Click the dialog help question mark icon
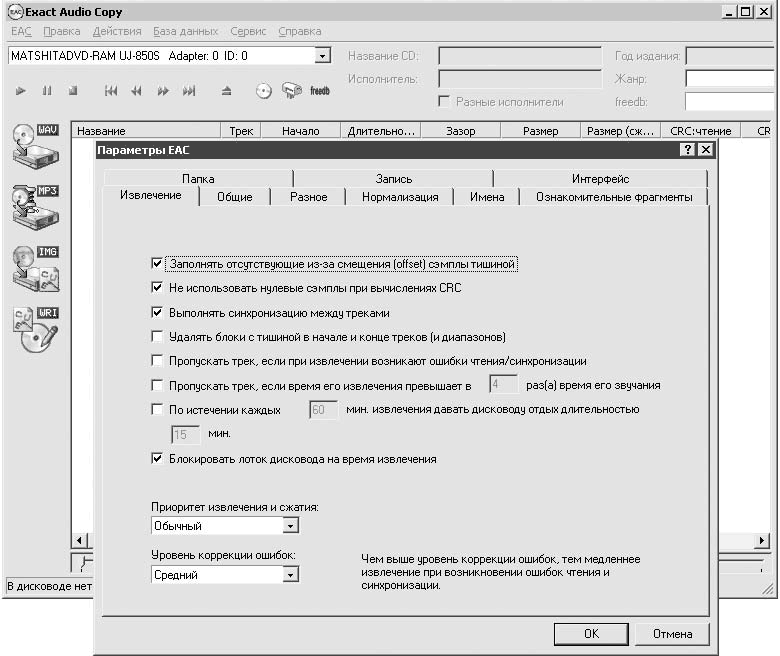The height and width of the screenshot is (656, 780). click(x=687, y=149)
